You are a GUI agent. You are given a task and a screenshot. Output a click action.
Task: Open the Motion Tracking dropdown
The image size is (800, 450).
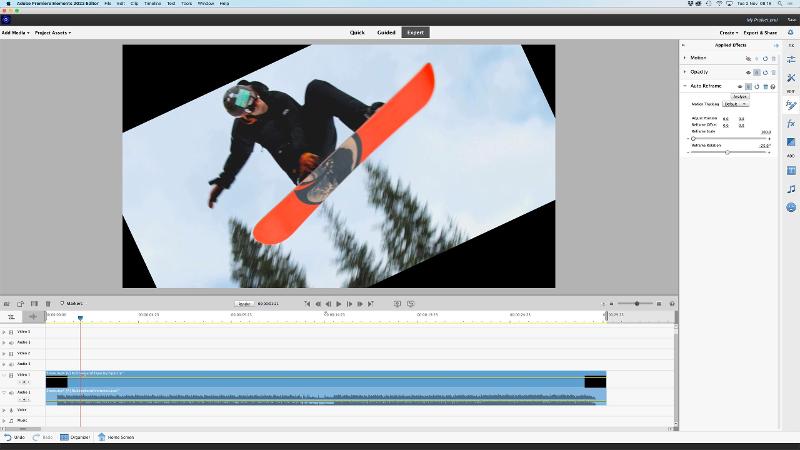tap(734, 104)
